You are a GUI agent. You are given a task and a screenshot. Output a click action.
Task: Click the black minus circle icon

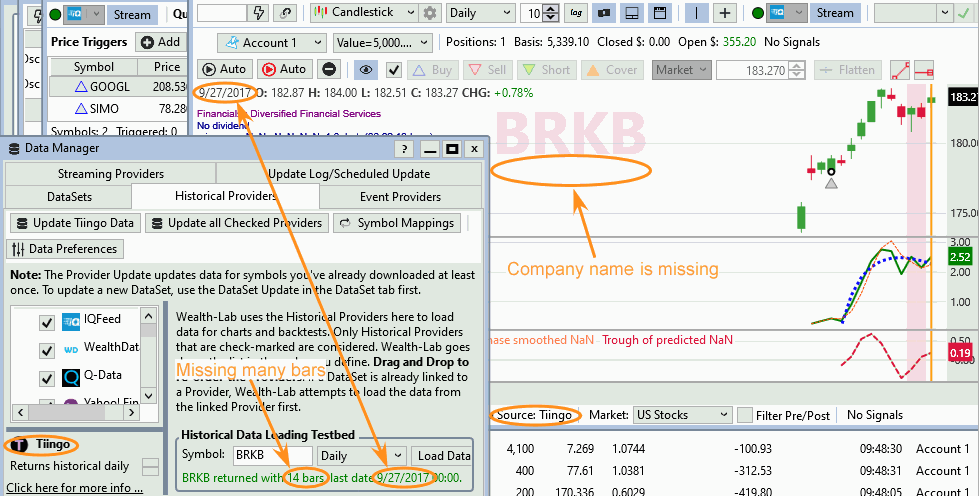(329, 70)
